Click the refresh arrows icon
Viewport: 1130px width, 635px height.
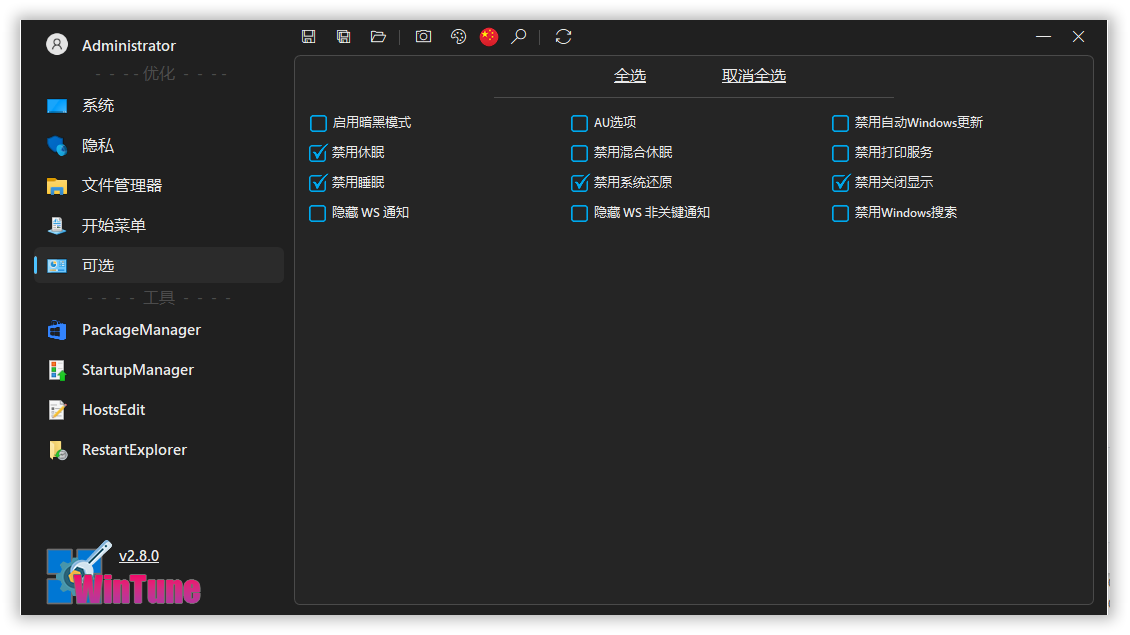click(x=563, y=37)
